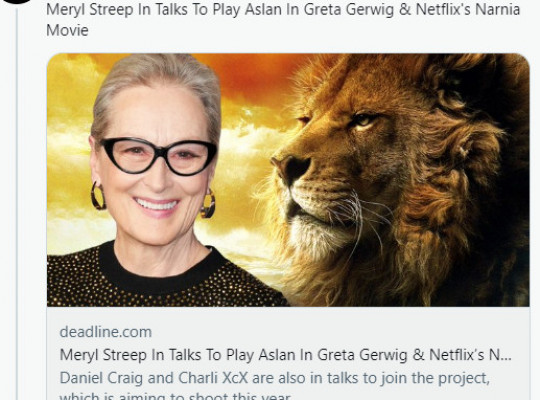Open the deadline.com domain link

coord(106,332)
